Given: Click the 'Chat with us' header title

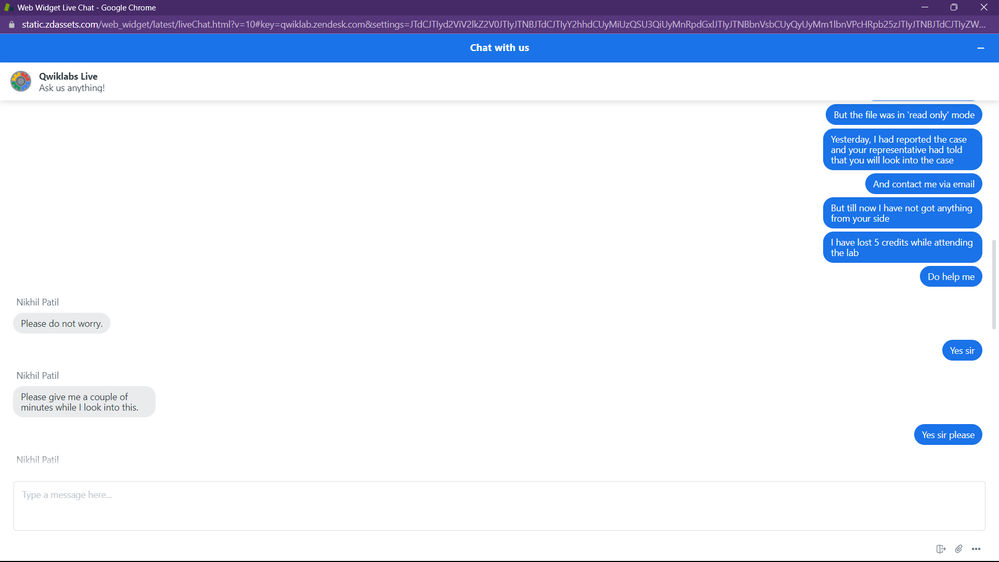Looking at the screenshot, I should coord(500,48).
